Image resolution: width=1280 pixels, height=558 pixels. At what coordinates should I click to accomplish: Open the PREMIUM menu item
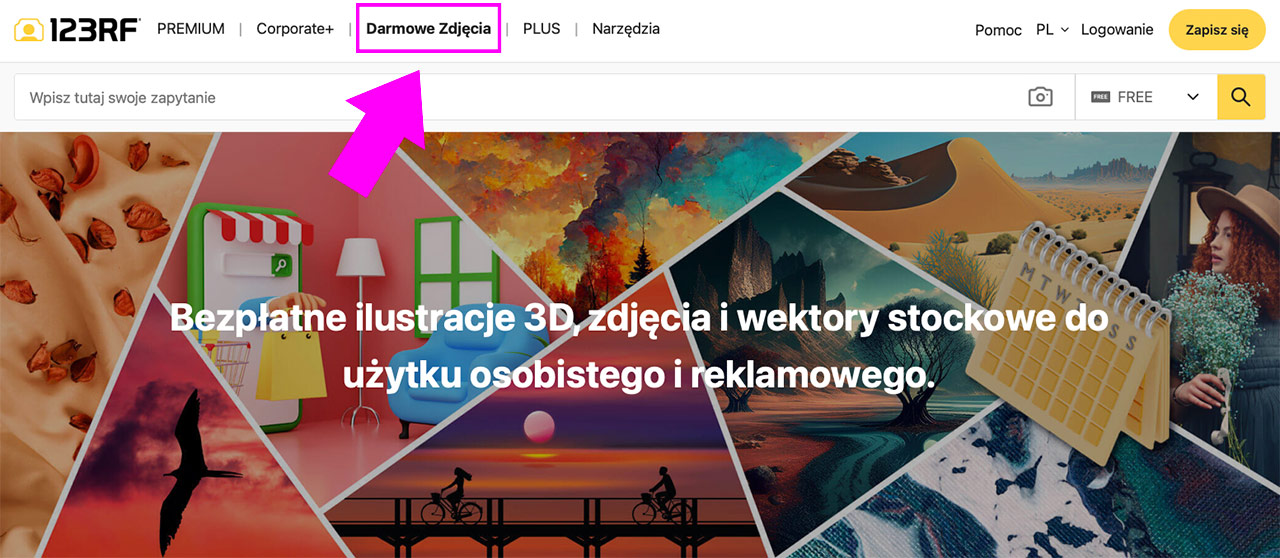click(191, 29)
